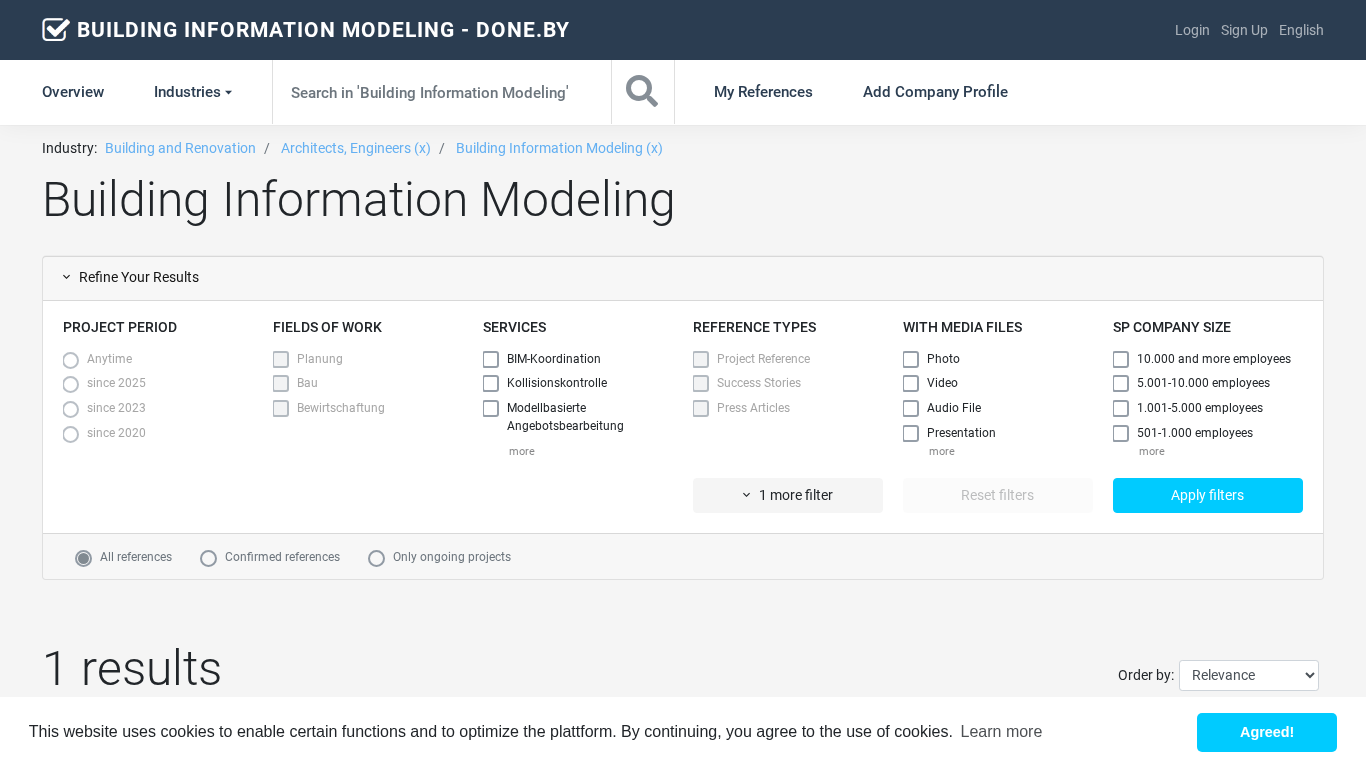Select the since 2025 project period
The height and width of the screenshot is (768, 1366).
(x=71, y=385)
